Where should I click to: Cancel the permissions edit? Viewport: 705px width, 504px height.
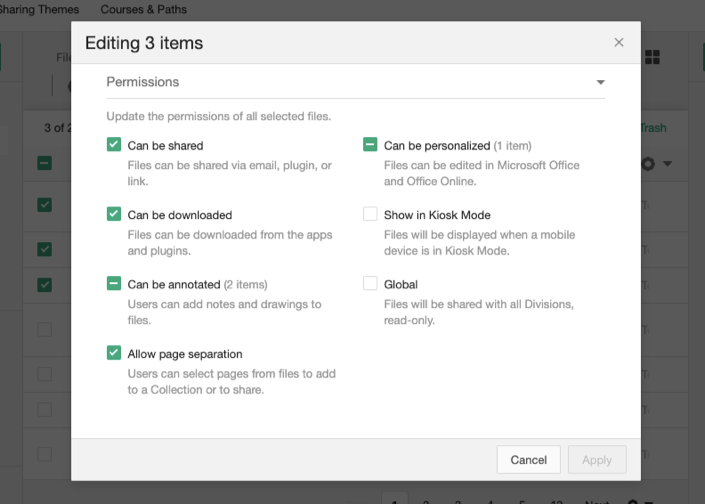pyautogui.click(x=529, y=459)
